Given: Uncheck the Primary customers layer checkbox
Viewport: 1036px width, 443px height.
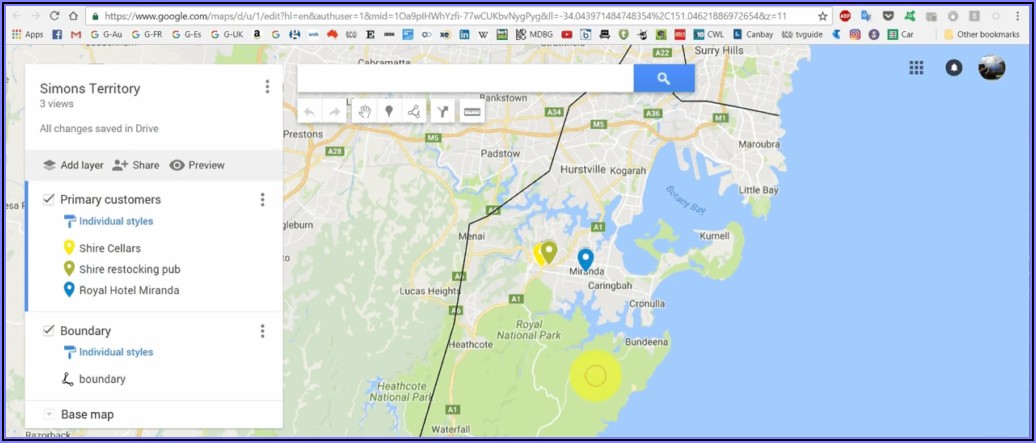Looking at the screenshot, I should coord(48,199).
